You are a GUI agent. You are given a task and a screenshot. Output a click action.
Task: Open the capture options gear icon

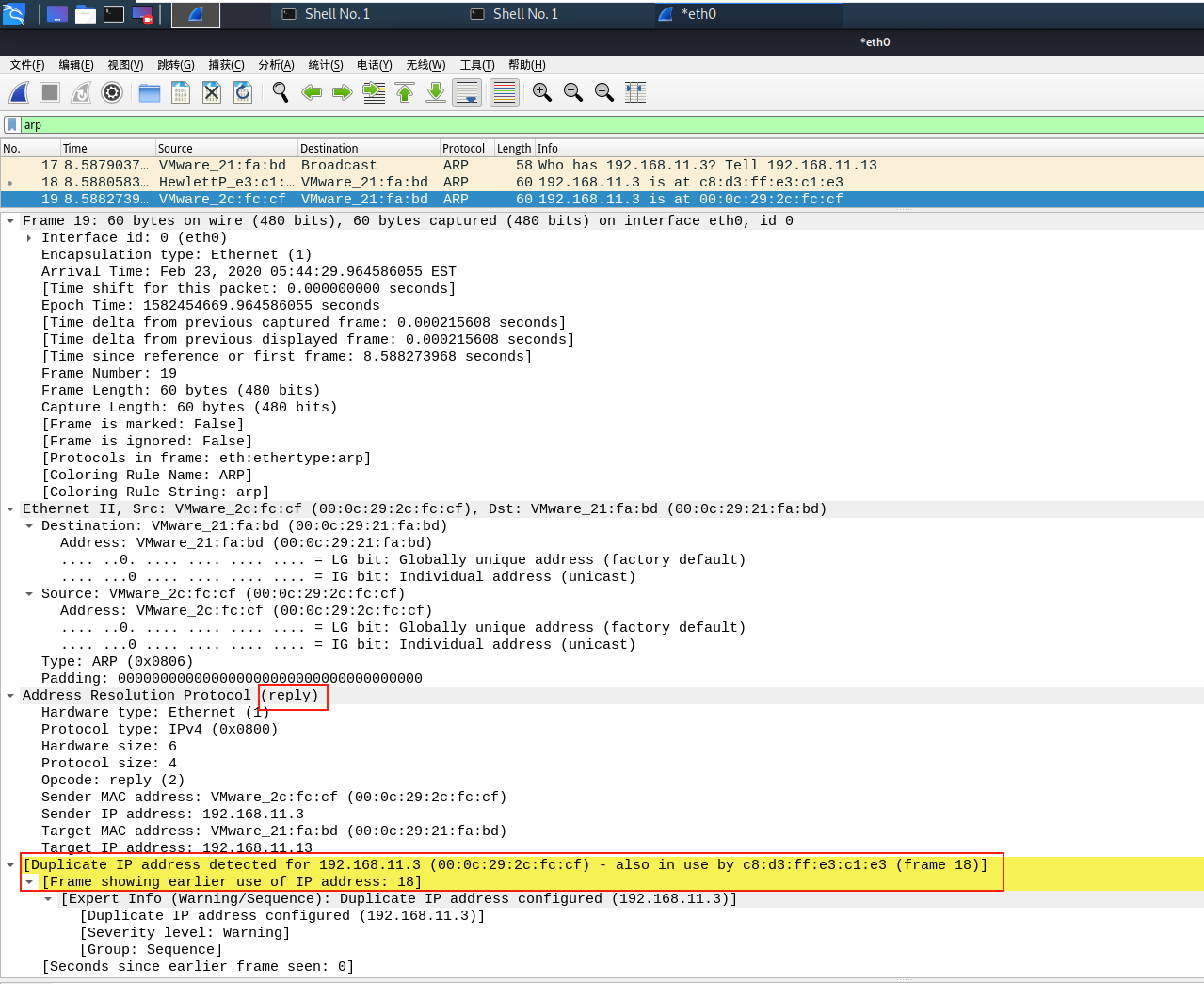(112, 92)
